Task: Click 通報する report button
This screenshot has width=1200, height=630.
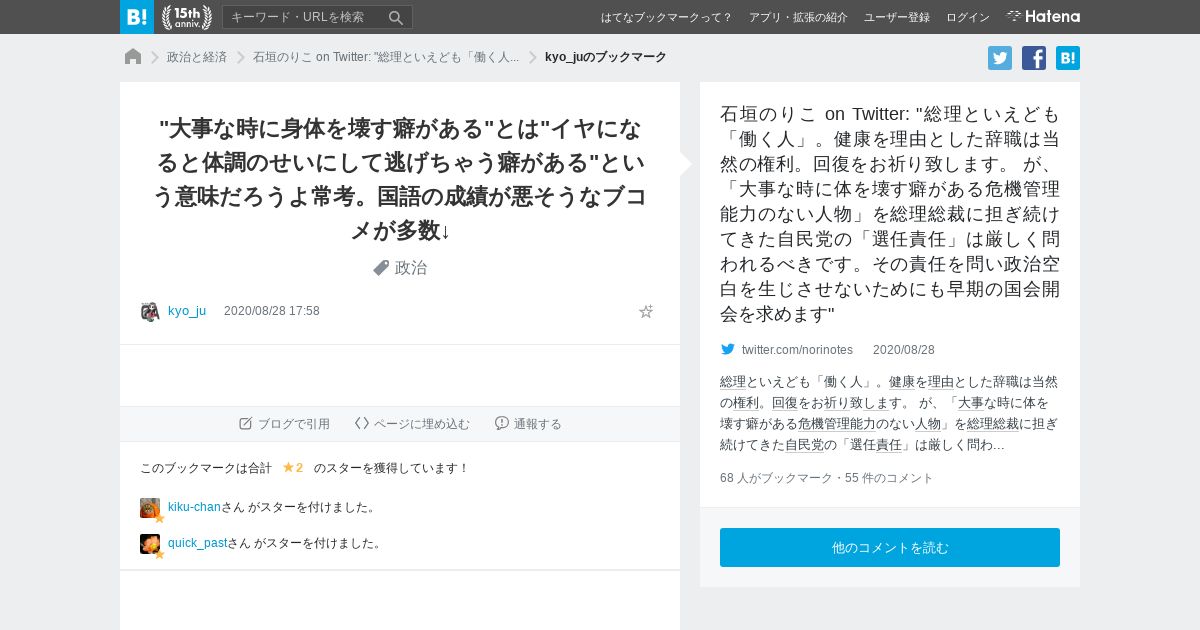Action: point(528,424)
